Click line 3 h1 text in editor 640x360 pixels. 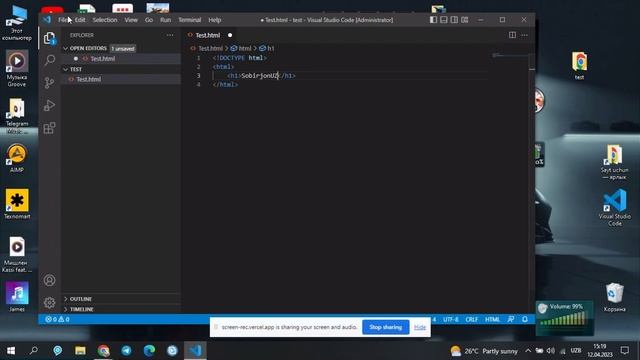click(260, 76)
